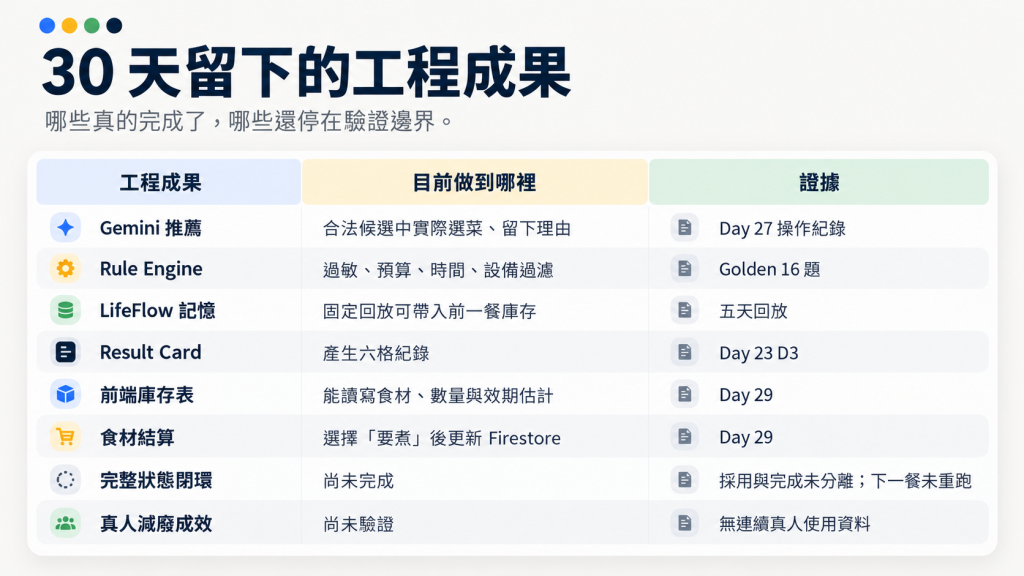Click the database icon beside LifeFlow 記憶
Image resolution: width=1024 pixels, height=576 pixels.
[x=65, y=310]
